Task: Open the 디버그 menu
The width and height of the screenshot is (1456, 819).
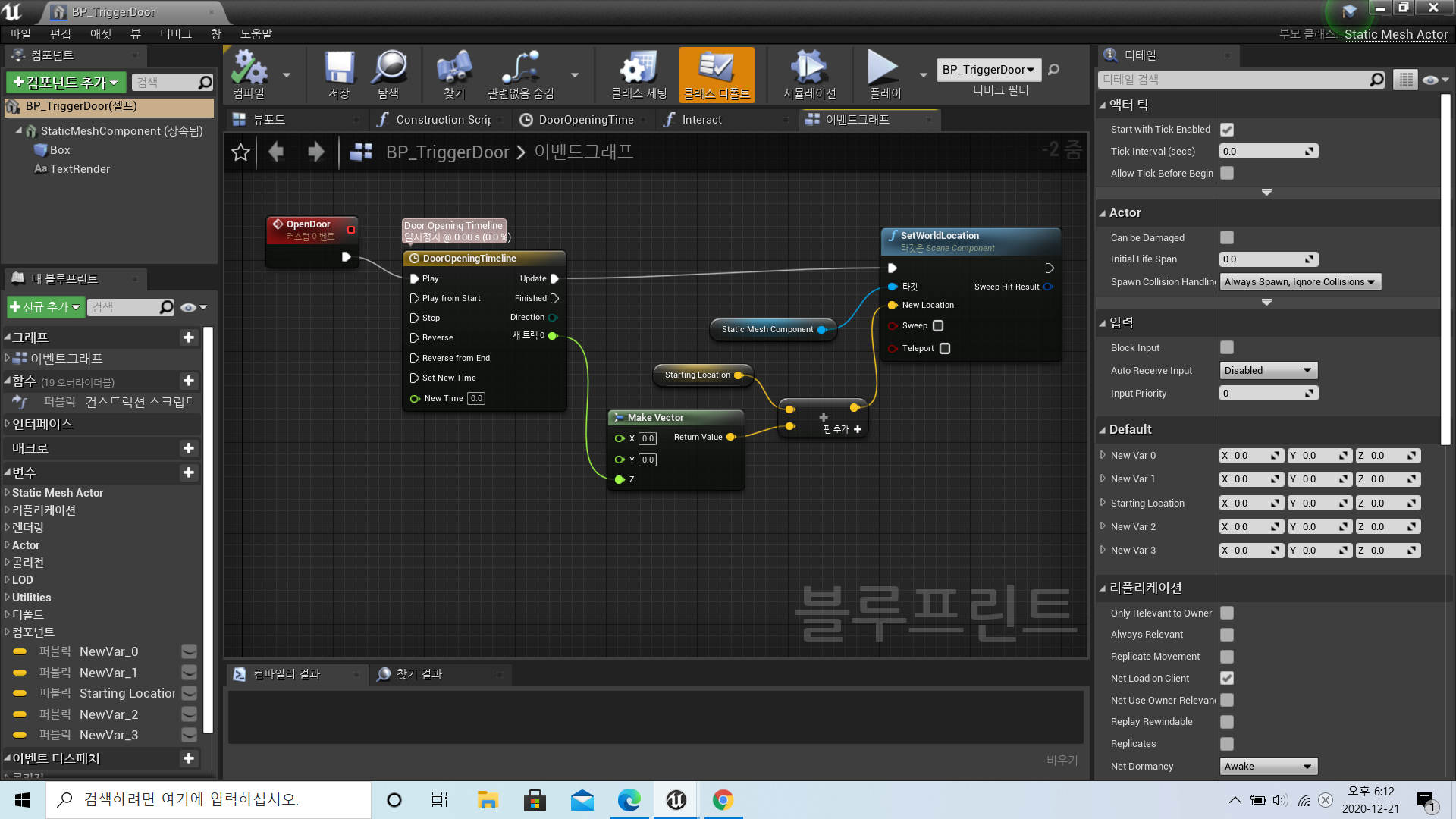Action: point(176,34)
